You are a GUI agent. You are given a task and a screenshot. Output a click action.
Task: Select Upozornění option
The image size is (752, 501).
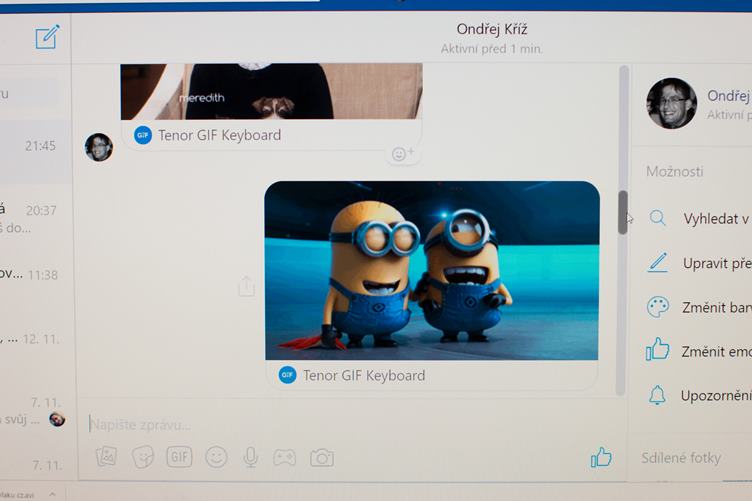pos(701,395)
